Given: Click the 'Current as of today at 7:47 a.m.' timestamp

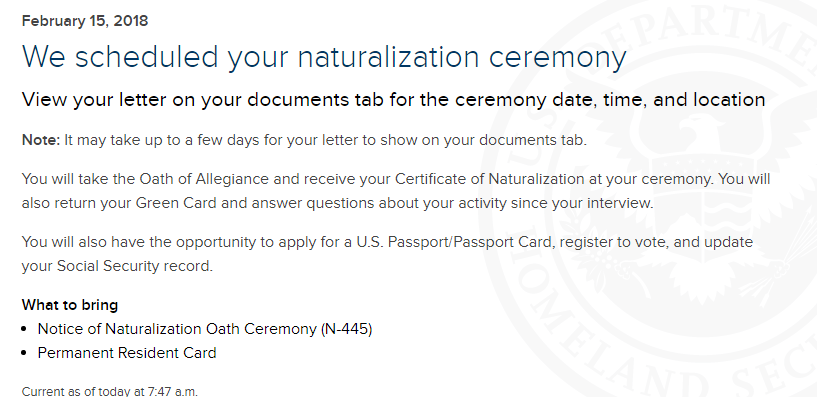Looking at the screenshot, I should pyautogui.click(x=109, y=391).
